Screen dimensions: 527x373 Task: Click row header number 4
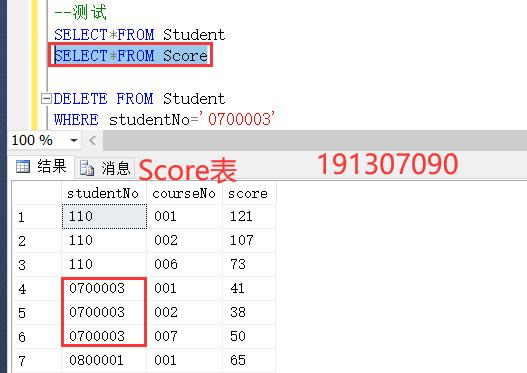37,289
